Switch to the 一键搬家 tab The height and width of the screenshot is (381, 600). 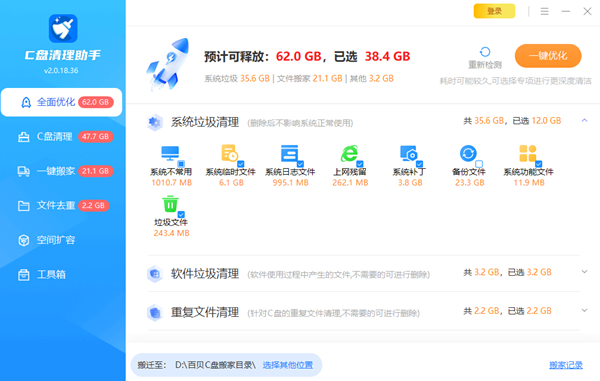tap(62, 171)
